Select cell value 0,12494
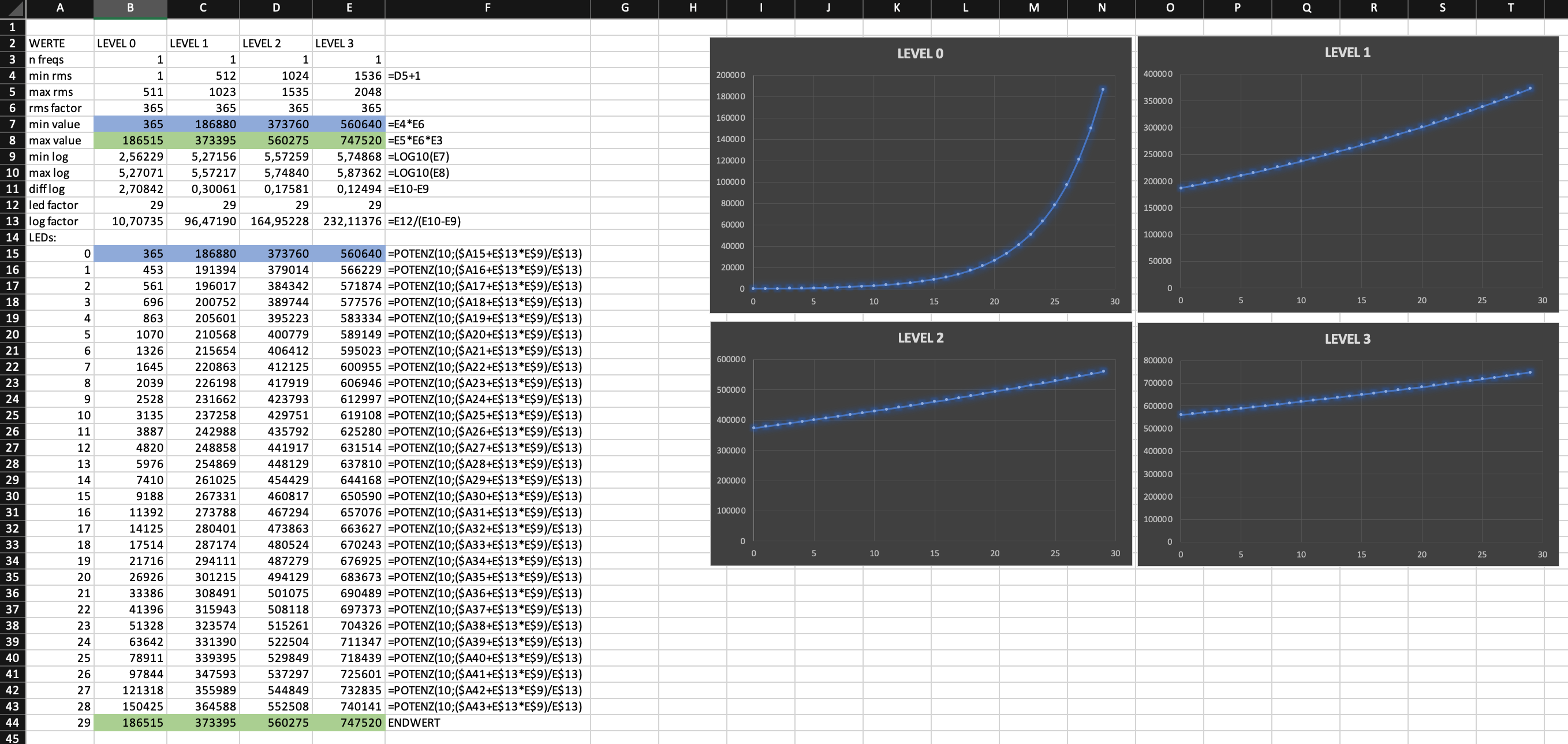Image resolution: width=1568 pixels, height=744 pixels. click(x=349, y=189)
